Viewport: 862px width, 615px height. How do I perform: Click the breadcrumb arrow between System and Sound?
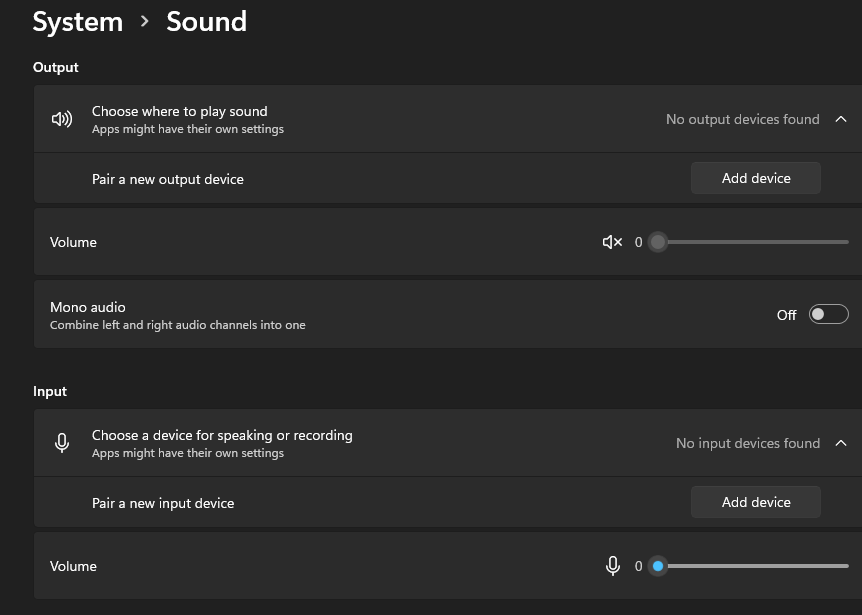[x=145, y=21]
